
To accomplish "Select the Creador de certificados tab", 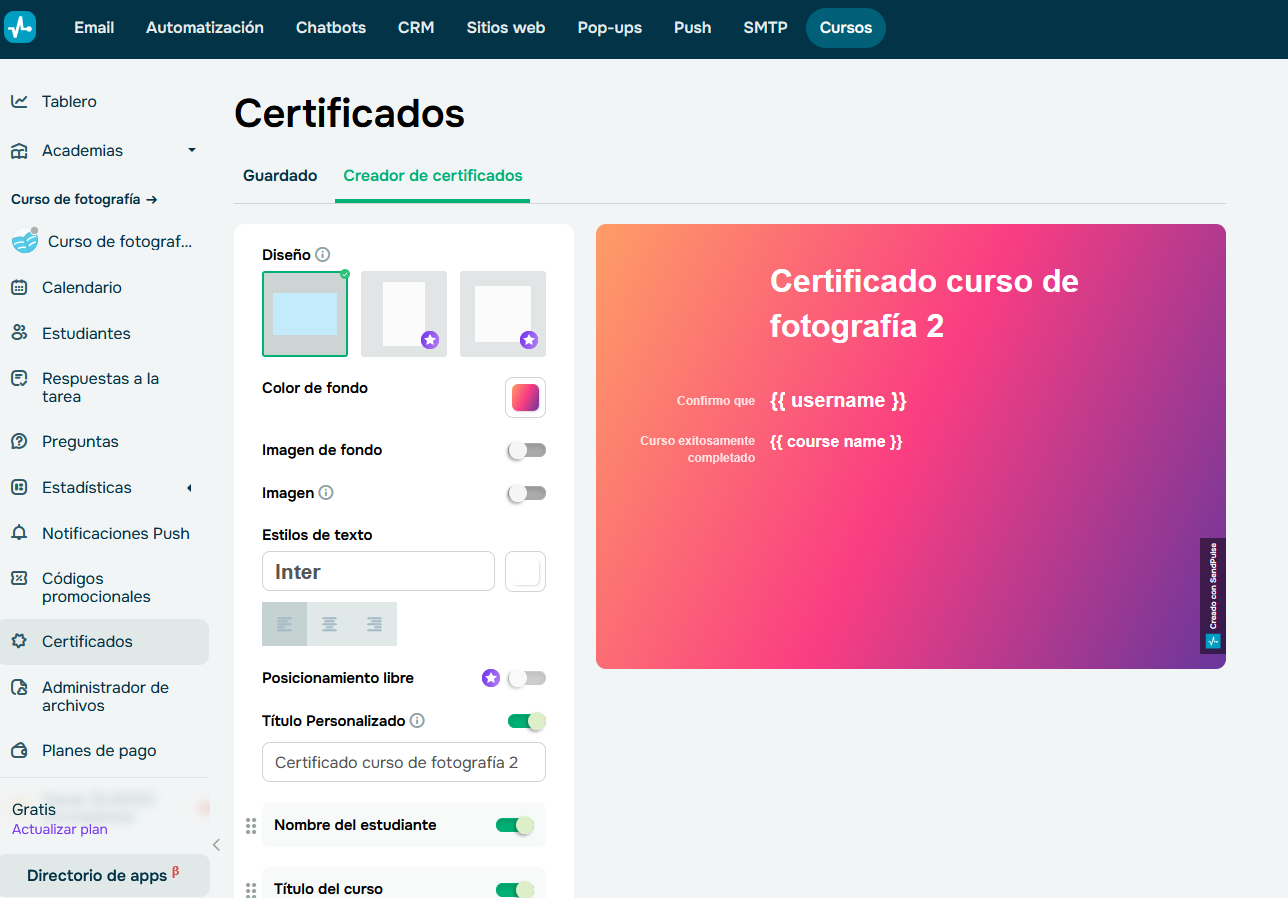I will click(x=433, y=176).
